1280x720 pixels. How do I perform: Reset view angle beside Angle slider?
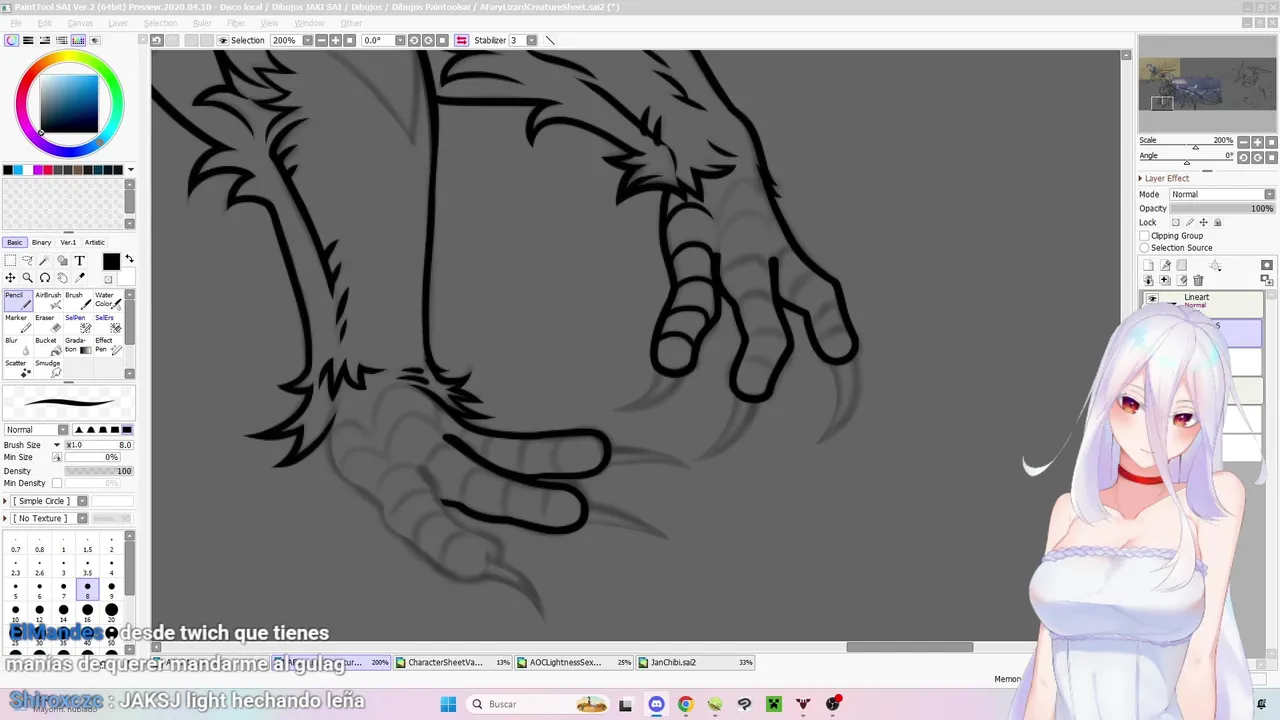coord(1271,158)
